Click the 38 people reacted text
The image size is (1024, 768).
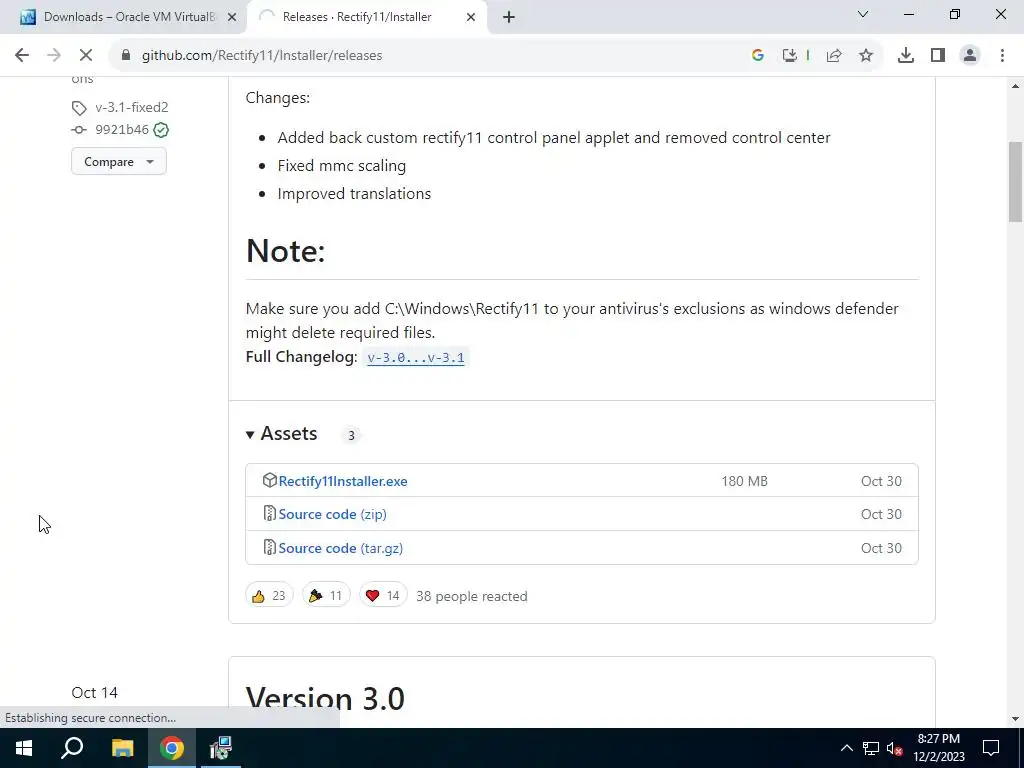tap(472, 596)
